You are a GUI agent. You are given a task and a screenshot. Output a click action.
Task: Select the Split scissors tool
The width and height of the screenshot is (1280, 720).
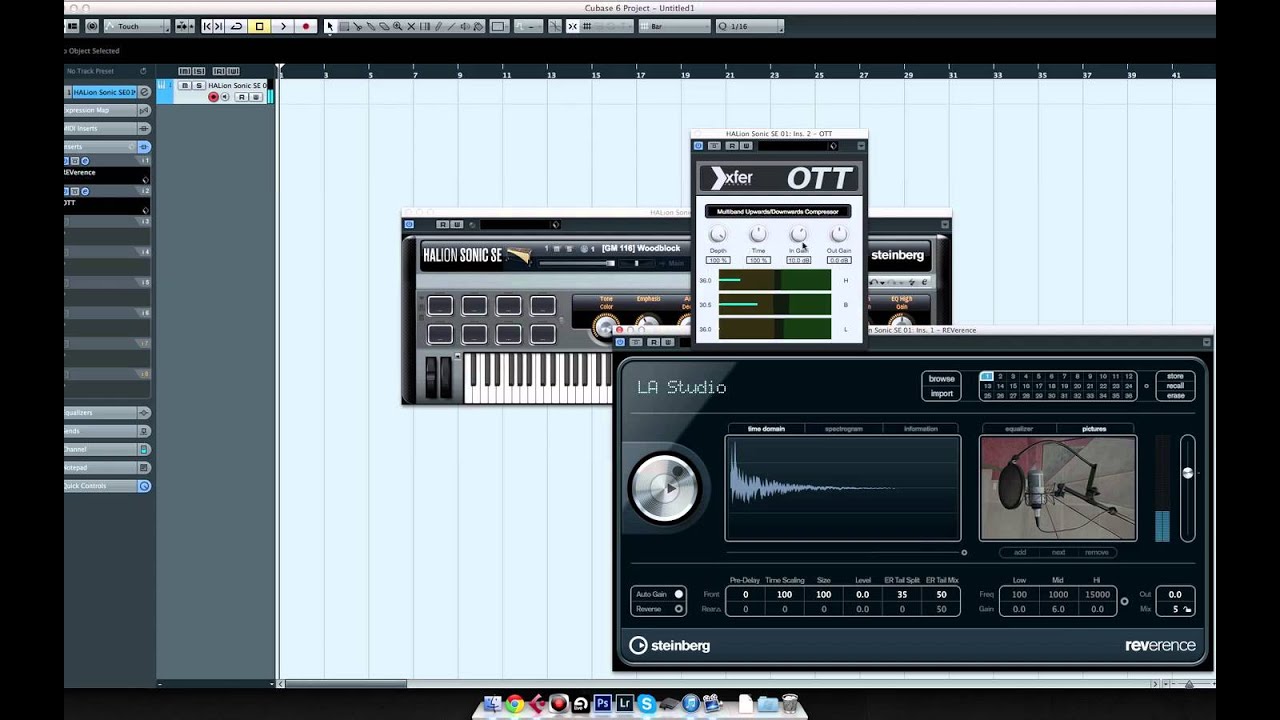pos(357,26)
